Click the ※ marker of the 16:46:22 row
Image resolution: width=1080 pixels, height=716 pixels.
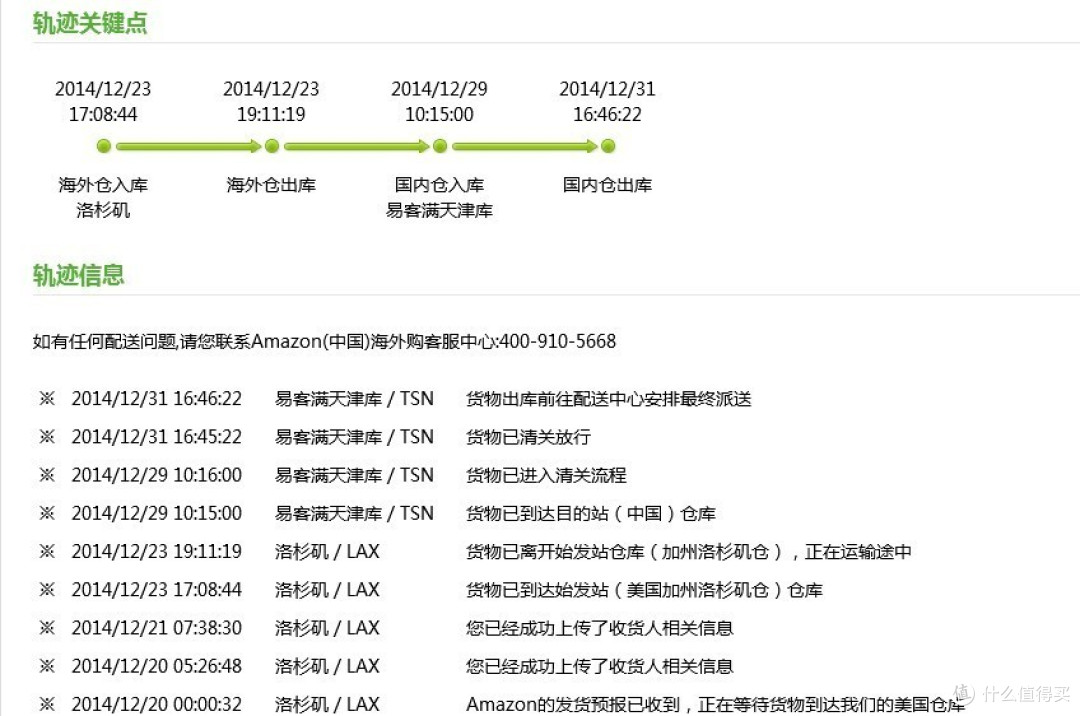coord(47,399)
